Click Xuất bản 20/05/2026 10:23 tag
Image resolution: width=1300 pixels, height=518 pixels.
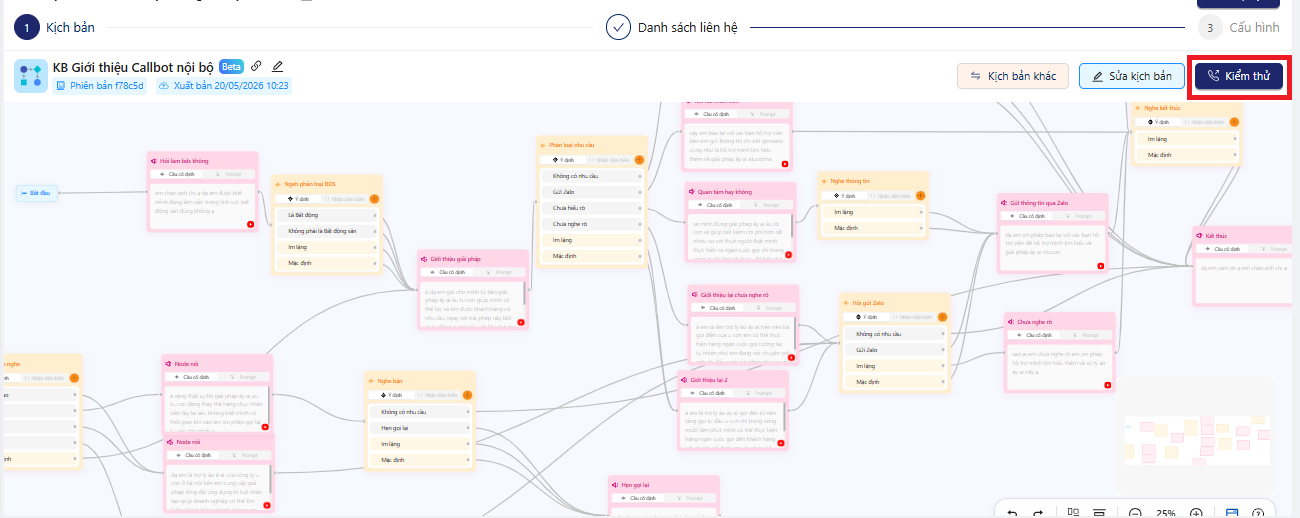coord(223,86)
